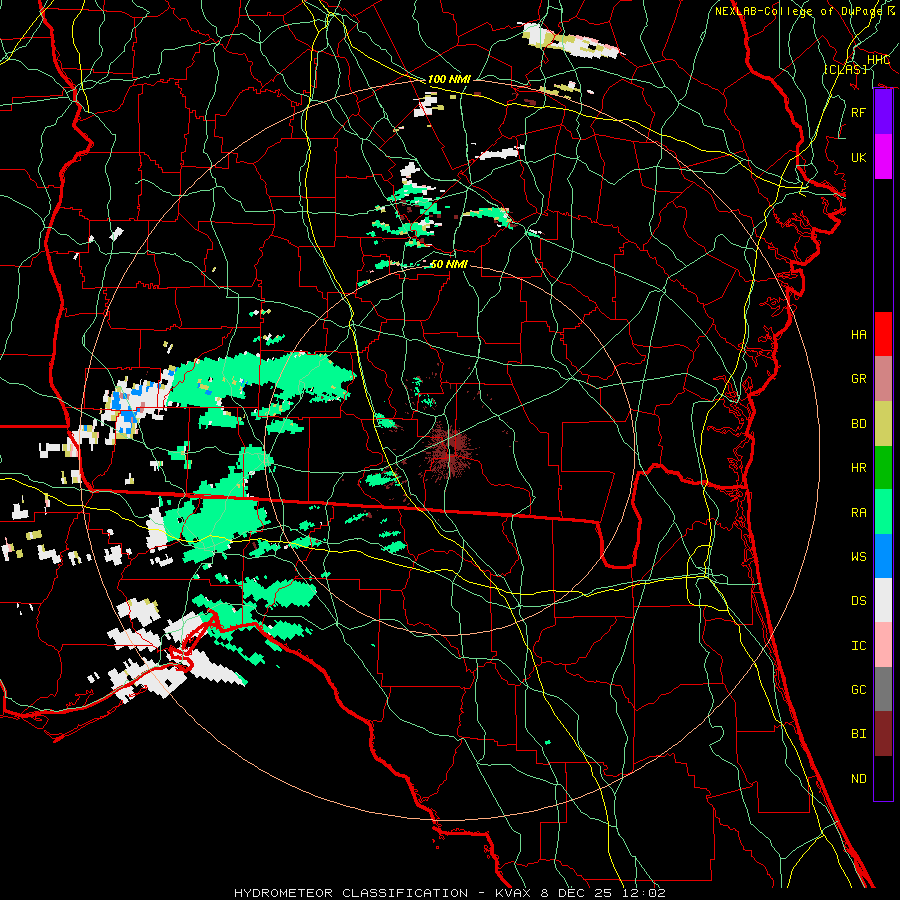Click the 'DS' legend label
This screenshot has width=900, height=900.
coord(859,601)
